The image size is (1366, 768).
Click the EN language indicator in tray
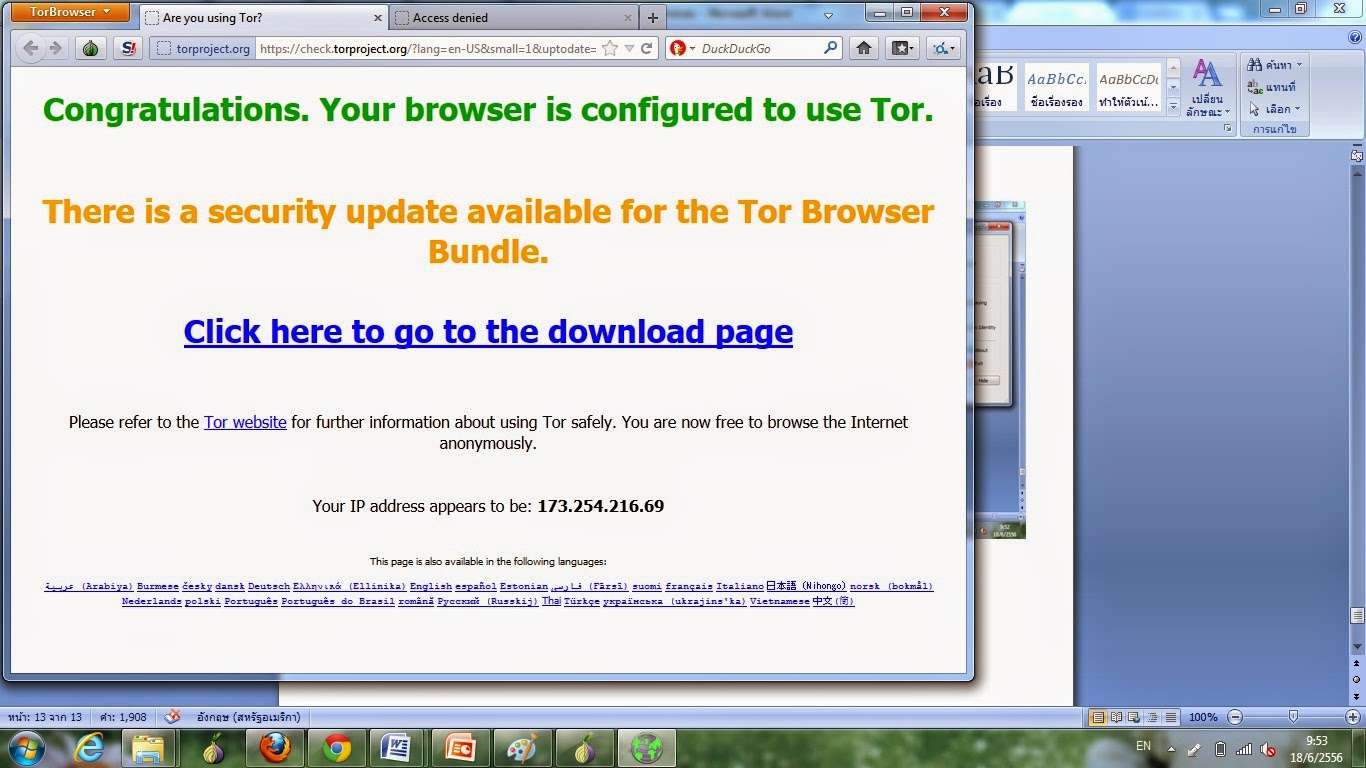[x=1144, y=746]
